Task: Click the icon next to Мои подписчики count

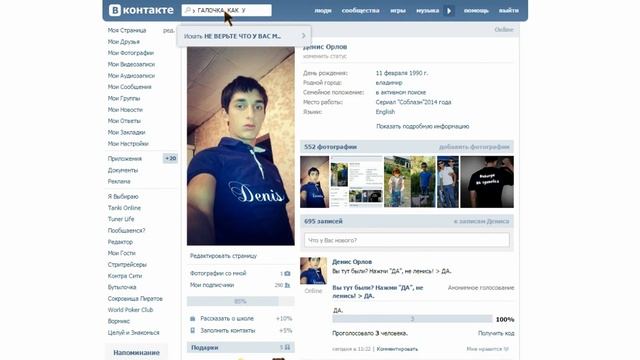Action: pos(287,285)
